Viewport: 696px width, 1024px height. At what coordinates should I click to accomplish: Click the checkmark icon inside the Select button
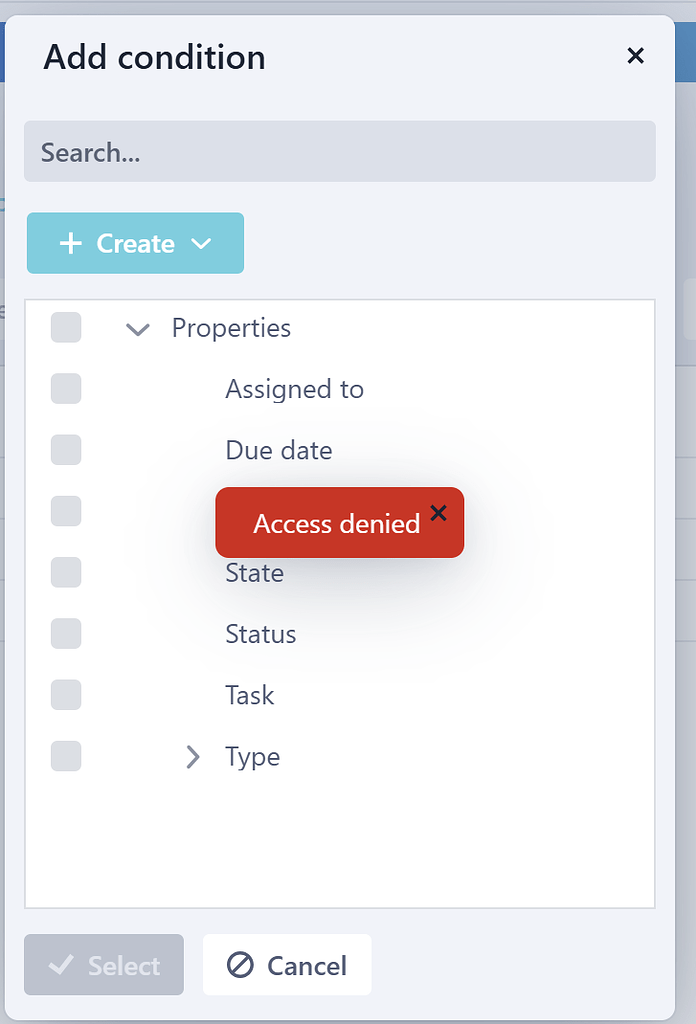pyautogui.click(x=62, y=965)
